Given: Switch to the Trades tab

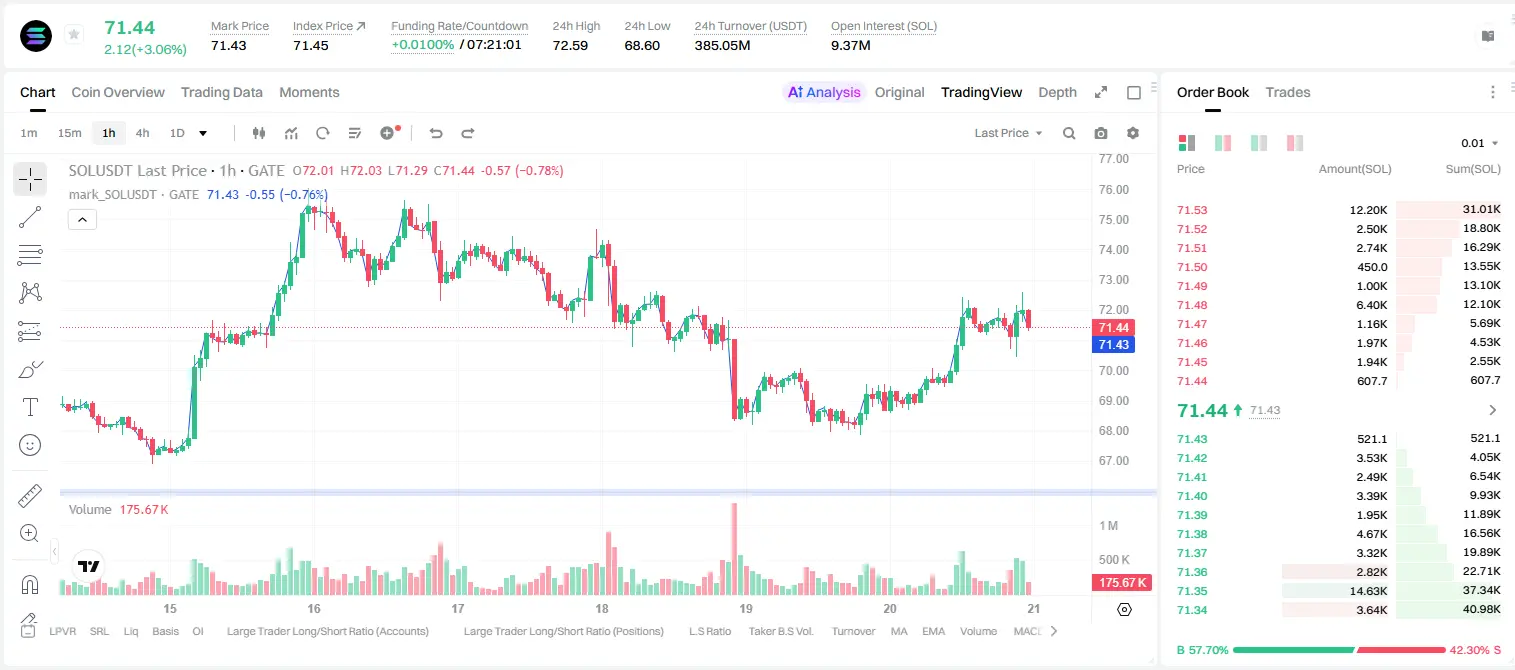Looking at the screenshot, I should pos(1287,92).
